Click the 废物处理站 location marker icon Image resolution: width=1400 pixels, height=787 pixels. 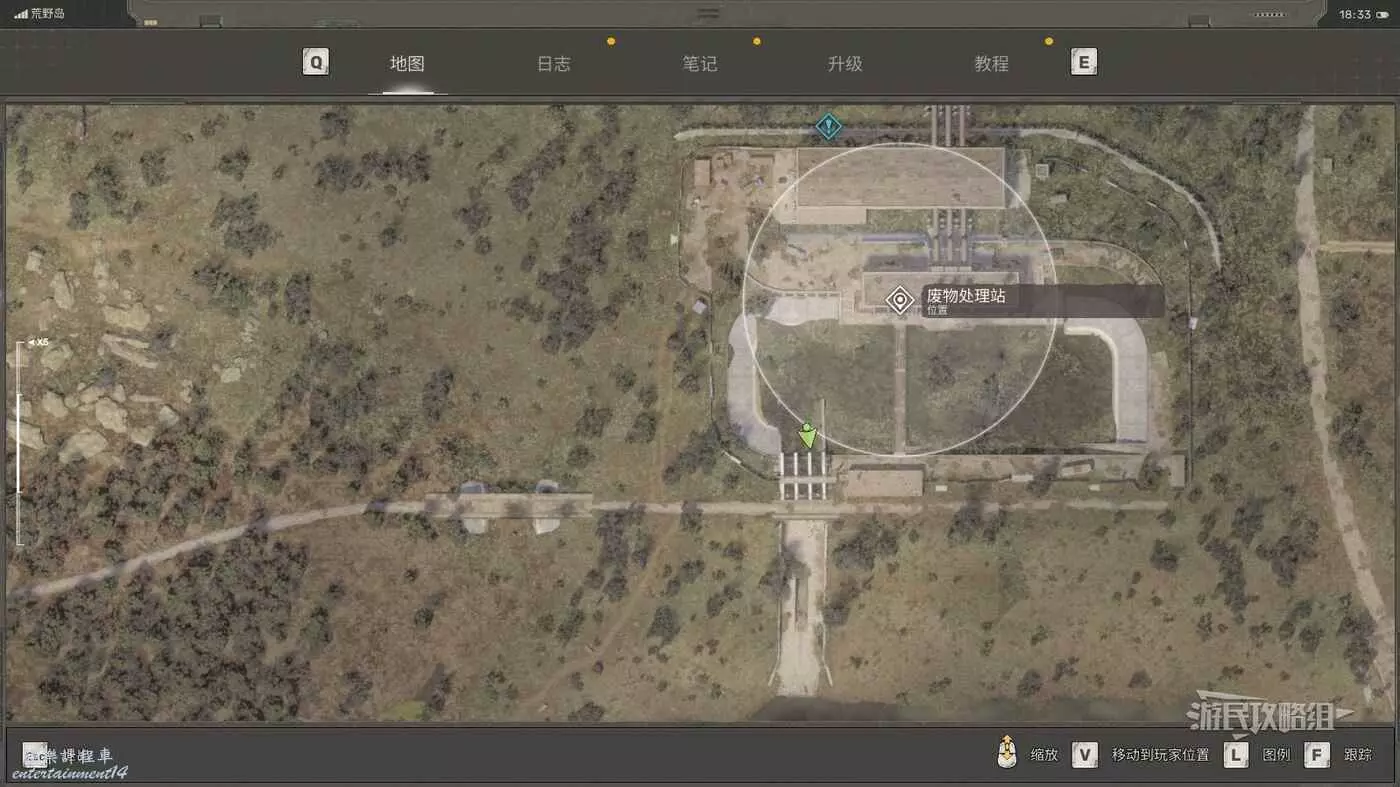point(900,300)
